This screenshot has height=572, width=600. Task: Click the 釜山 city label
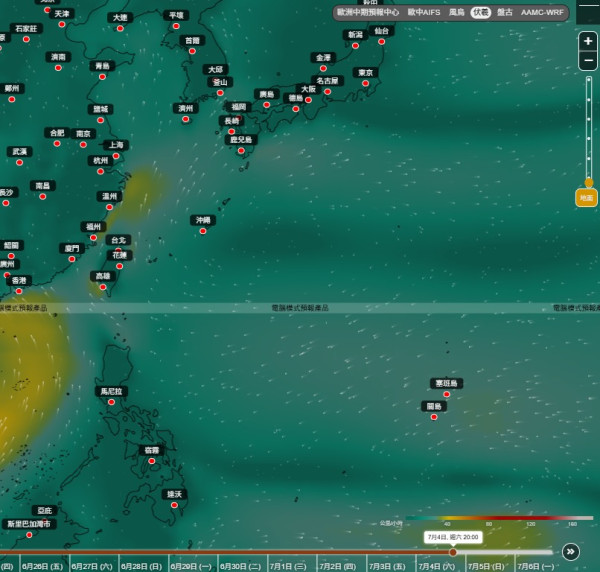pos(220,82)
